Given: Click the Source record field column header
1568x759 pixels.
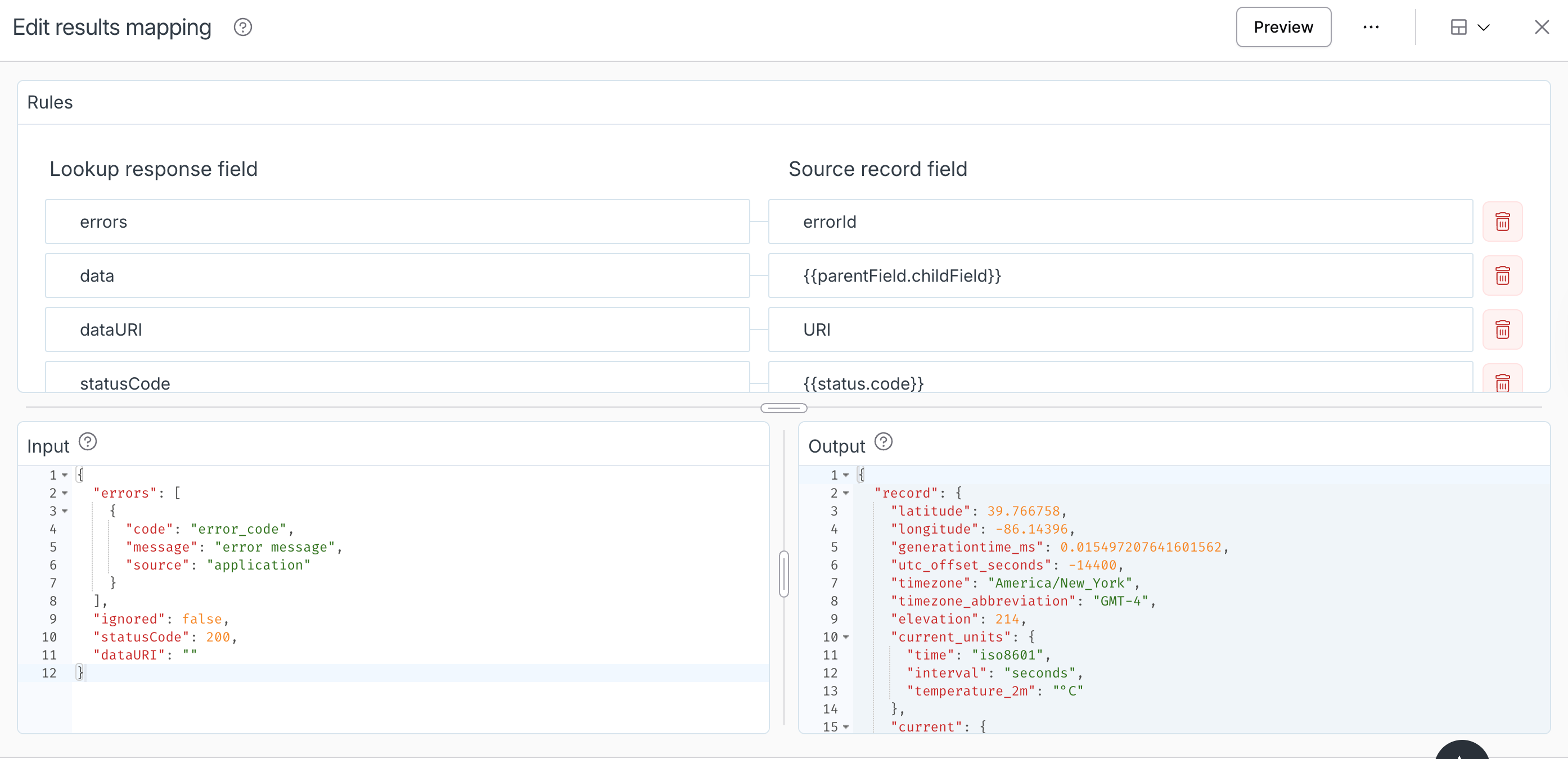Looking at the screenshot, I should 878,169.
